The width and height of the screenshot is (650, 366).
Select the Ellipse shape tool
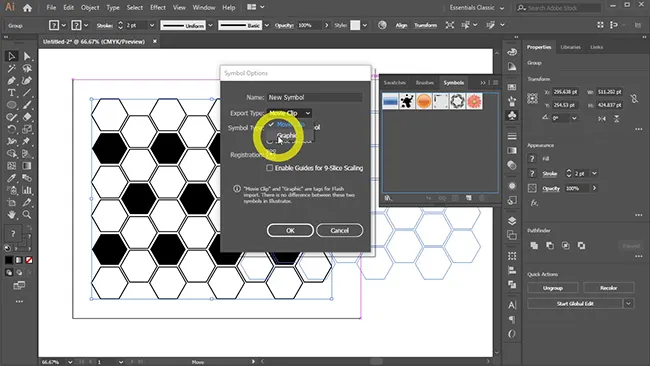[11, 105]
